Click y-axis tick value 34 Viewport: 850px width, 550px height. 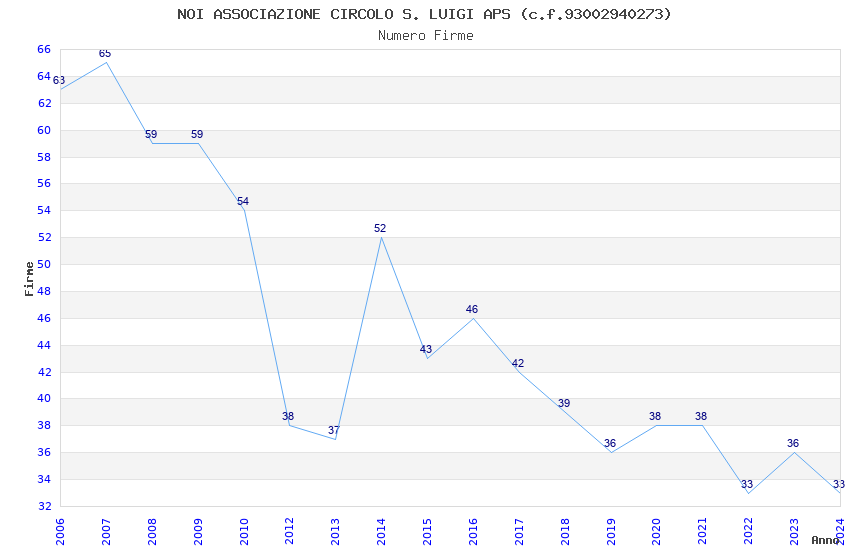pyautogui.click(x=44, y=479)
